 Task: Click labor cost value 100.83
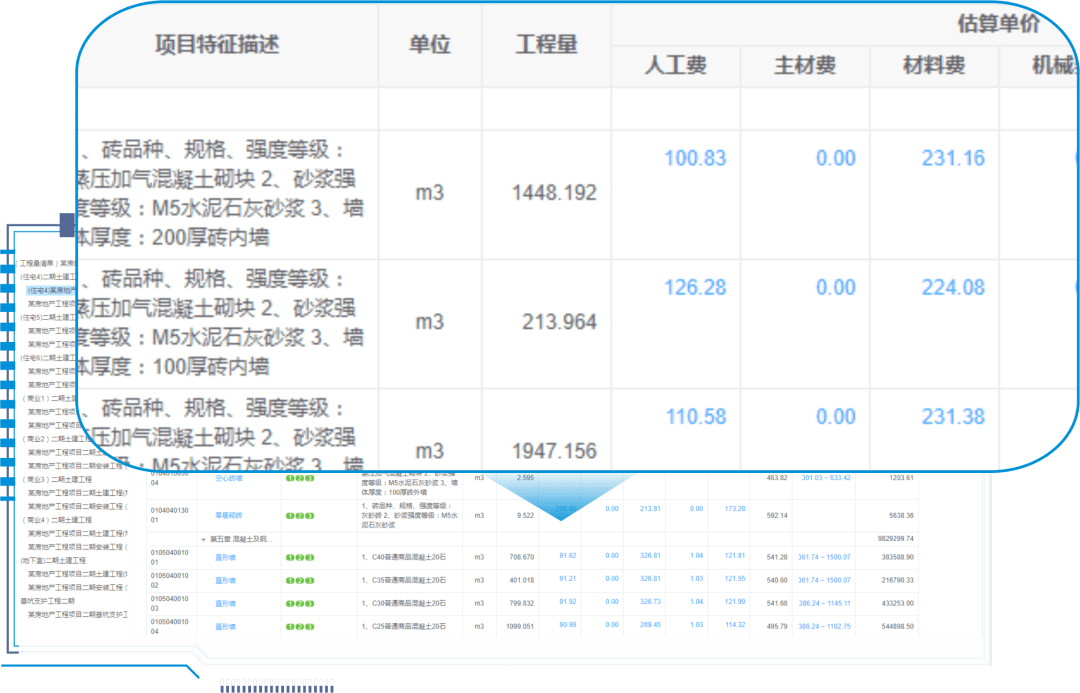(x=695, y=158)
